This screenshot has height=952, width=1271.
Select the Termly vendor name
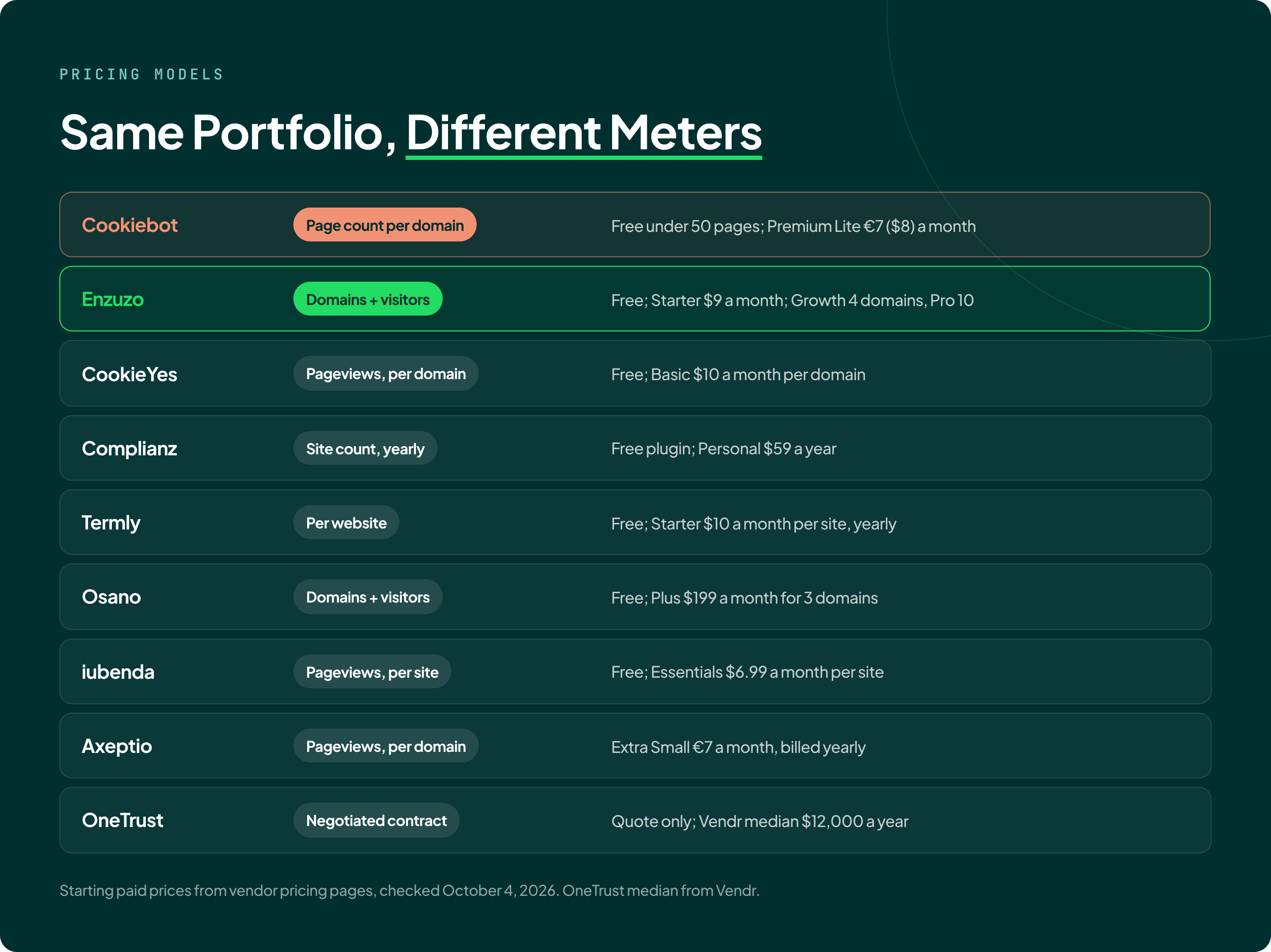tap(111, 523)
